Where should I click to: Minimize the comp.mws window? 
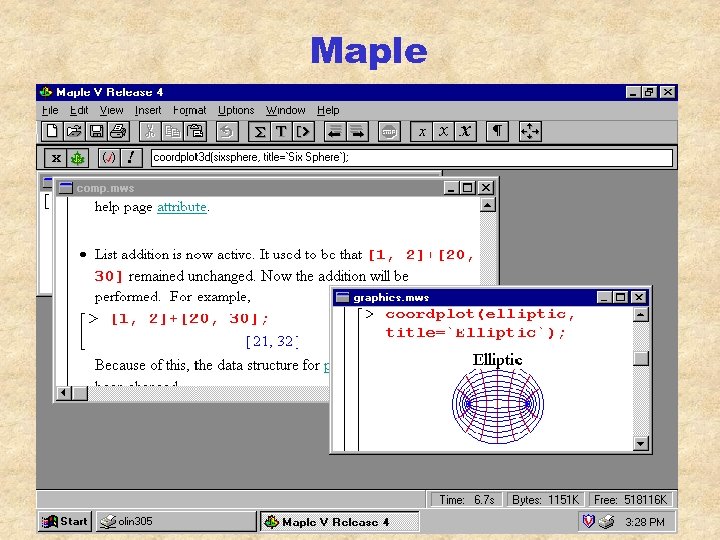pyautogui.click(x=451, y=188)
